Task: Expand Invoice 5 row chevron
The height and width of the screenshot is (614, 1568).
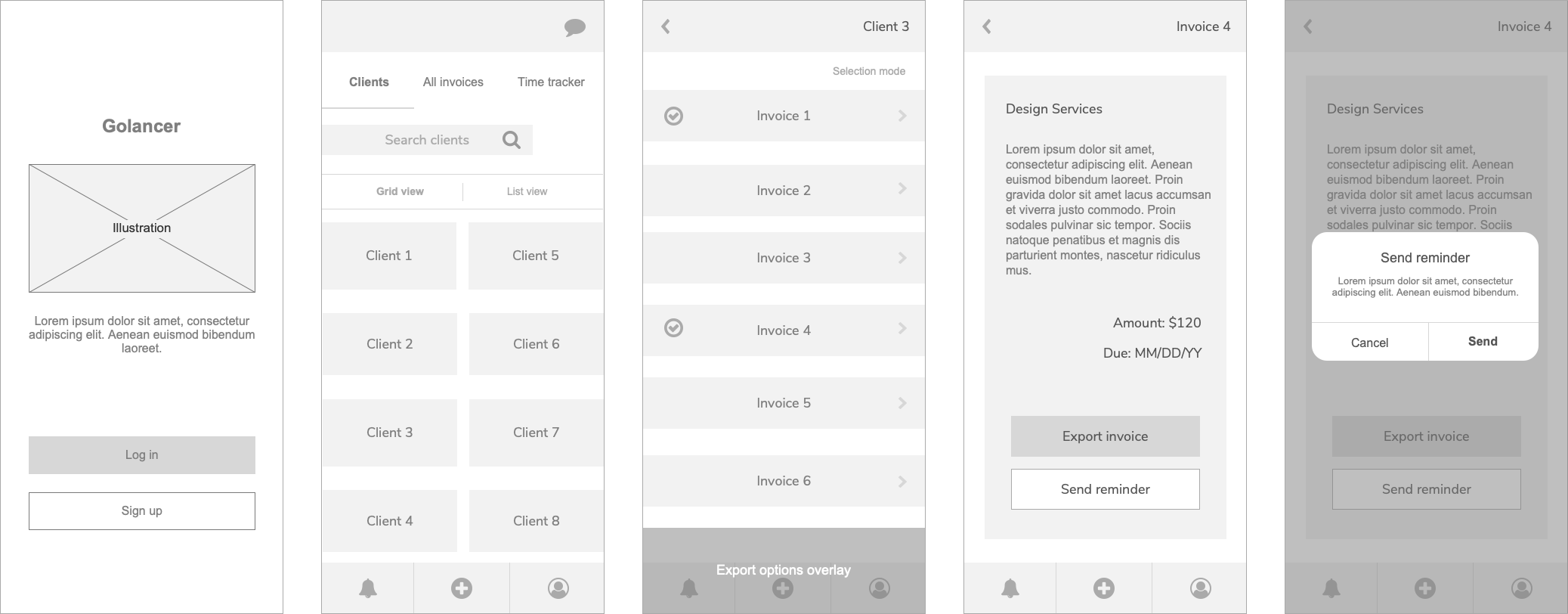Action: [902, 403]
